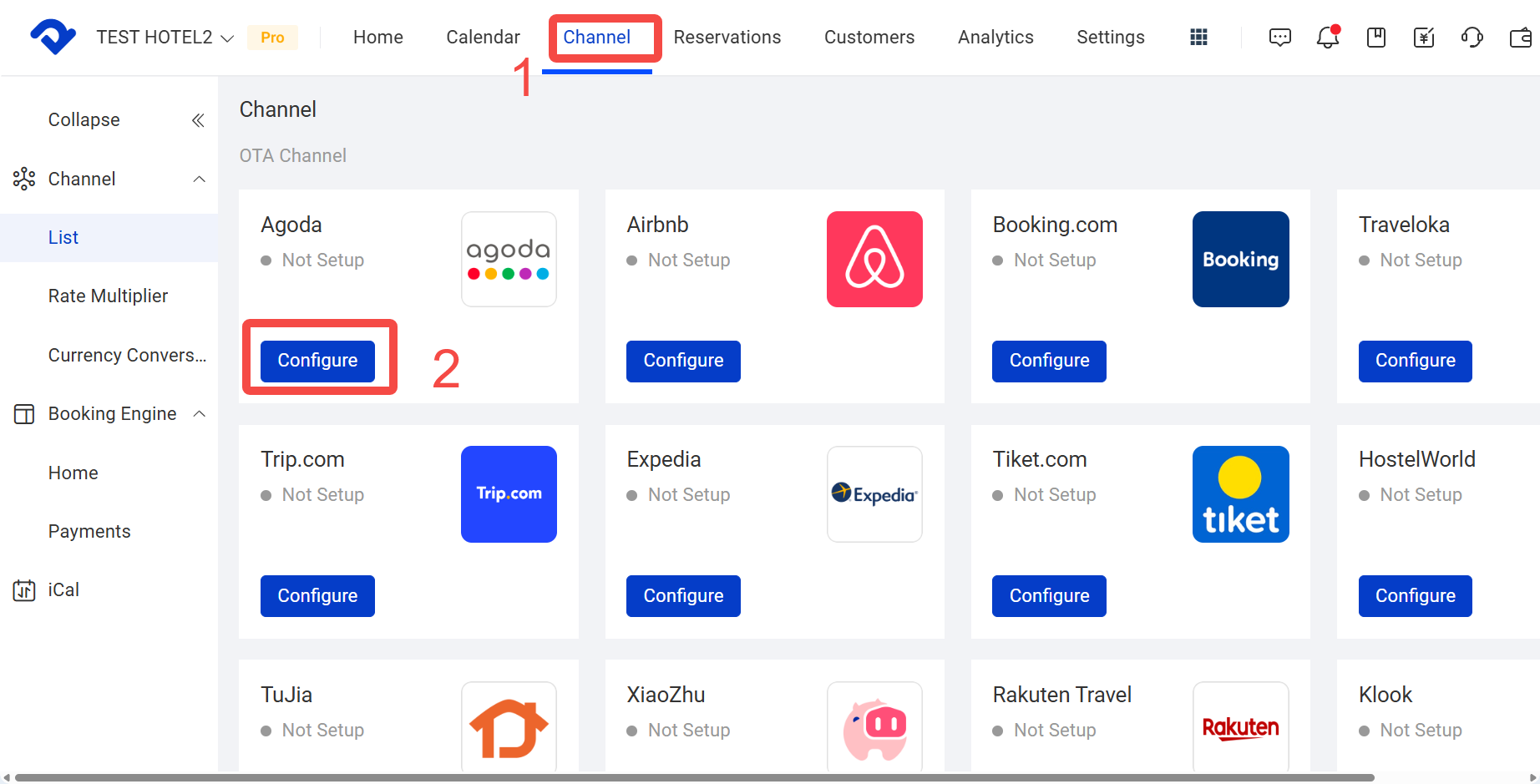
Task: Open the TEST HOTEL2 property dropdown
Action: [165, 38]
